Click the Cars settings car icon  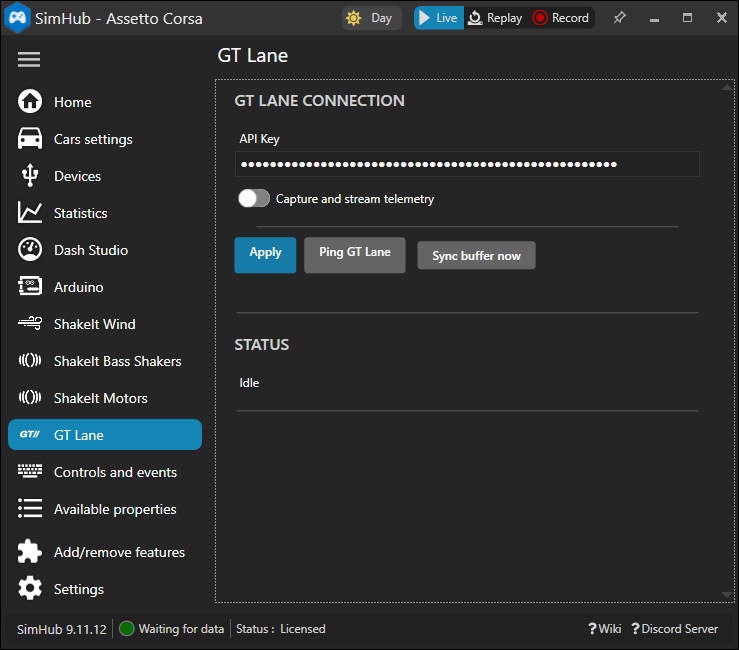30,139
